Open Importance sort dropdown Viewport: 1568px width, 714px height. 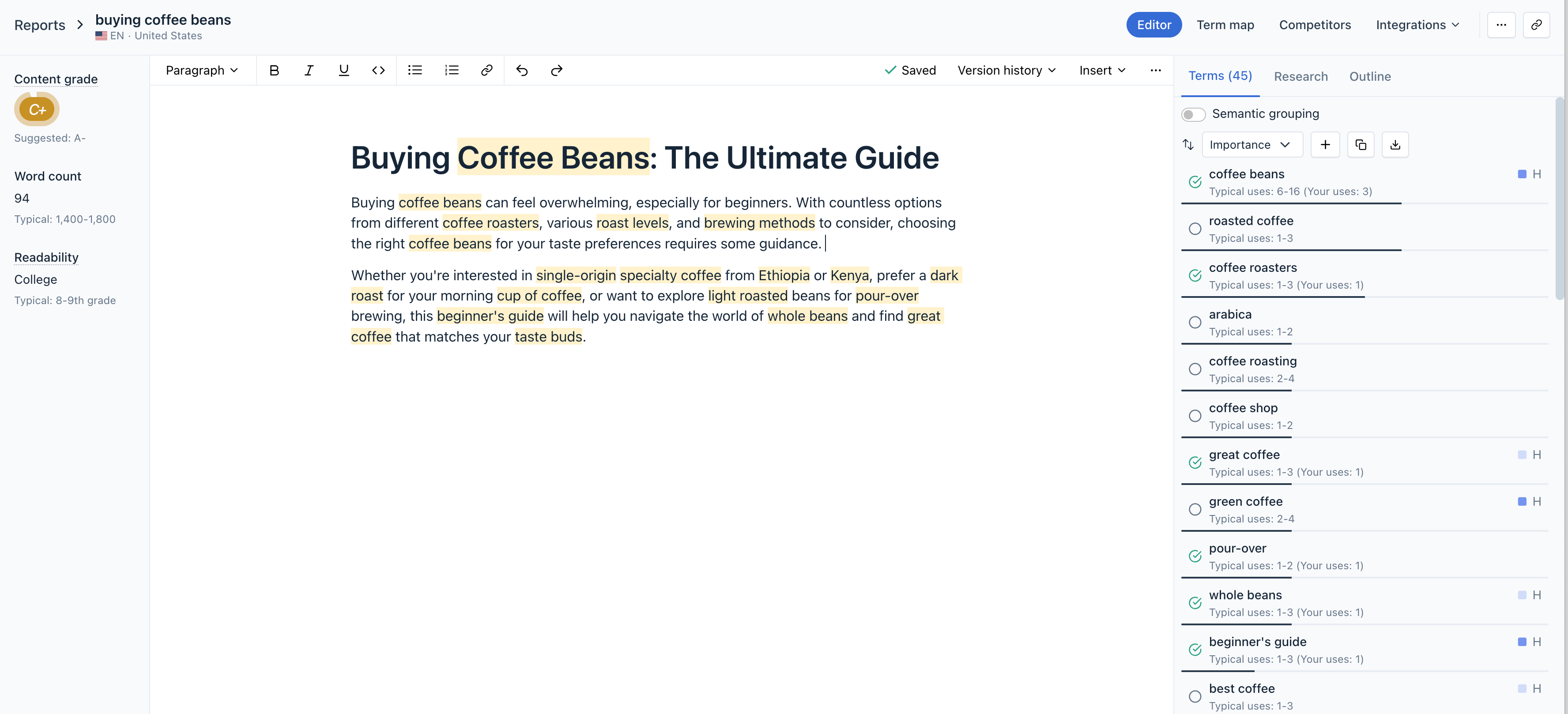coord(1251,145)
